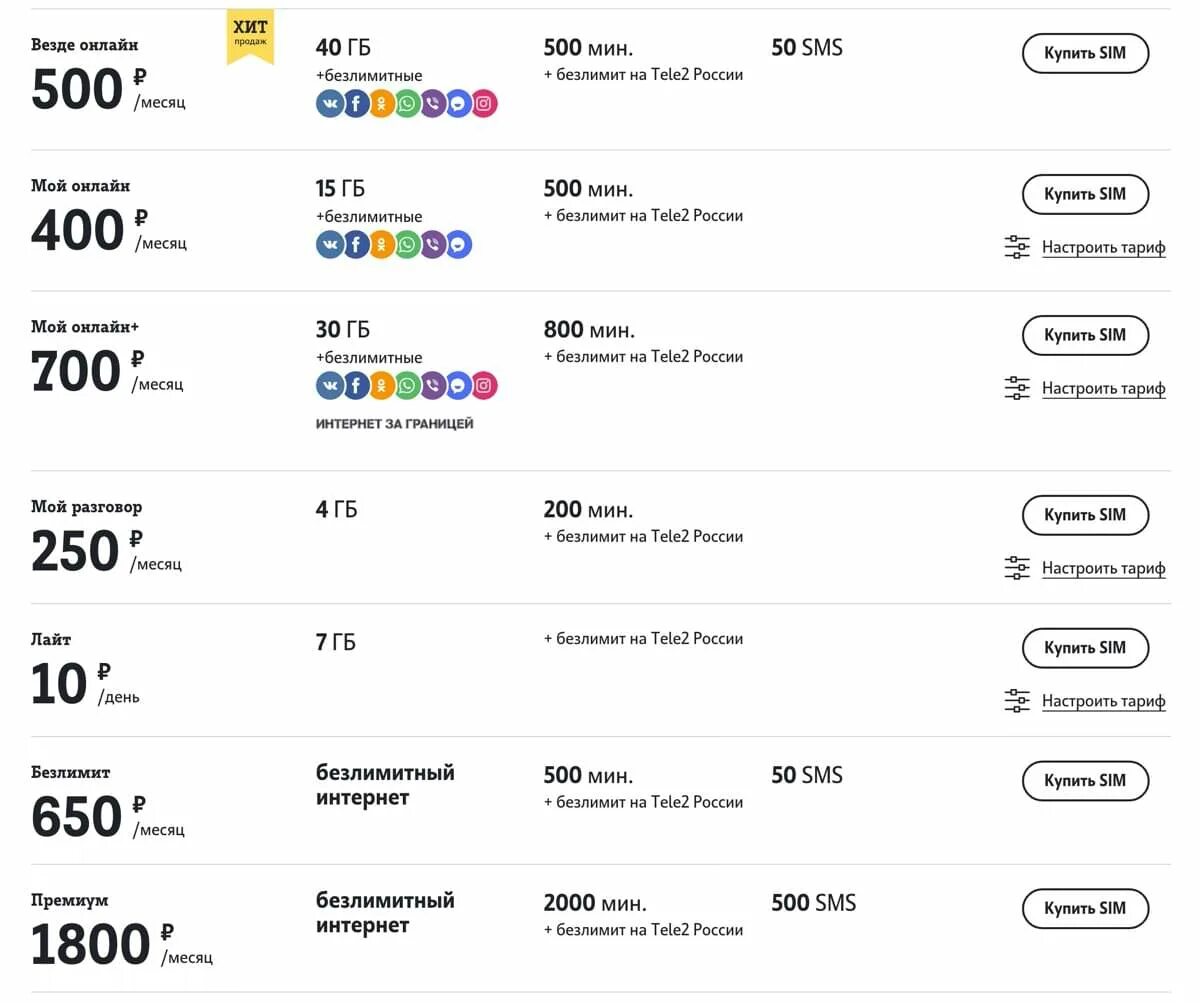Buy SIM for Мой разговор tariff

click(x=1085, y=515)
